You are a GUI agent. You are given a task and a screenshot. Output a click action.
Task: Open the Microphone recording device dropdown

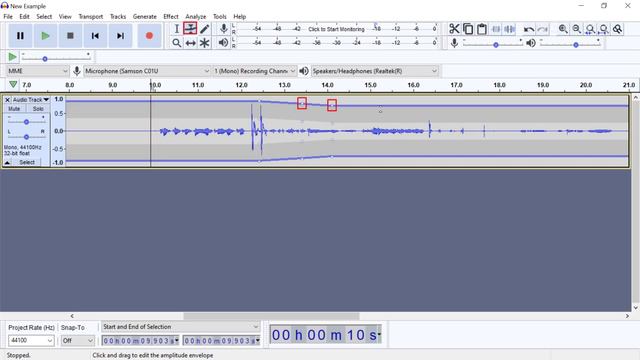[147, 71]
